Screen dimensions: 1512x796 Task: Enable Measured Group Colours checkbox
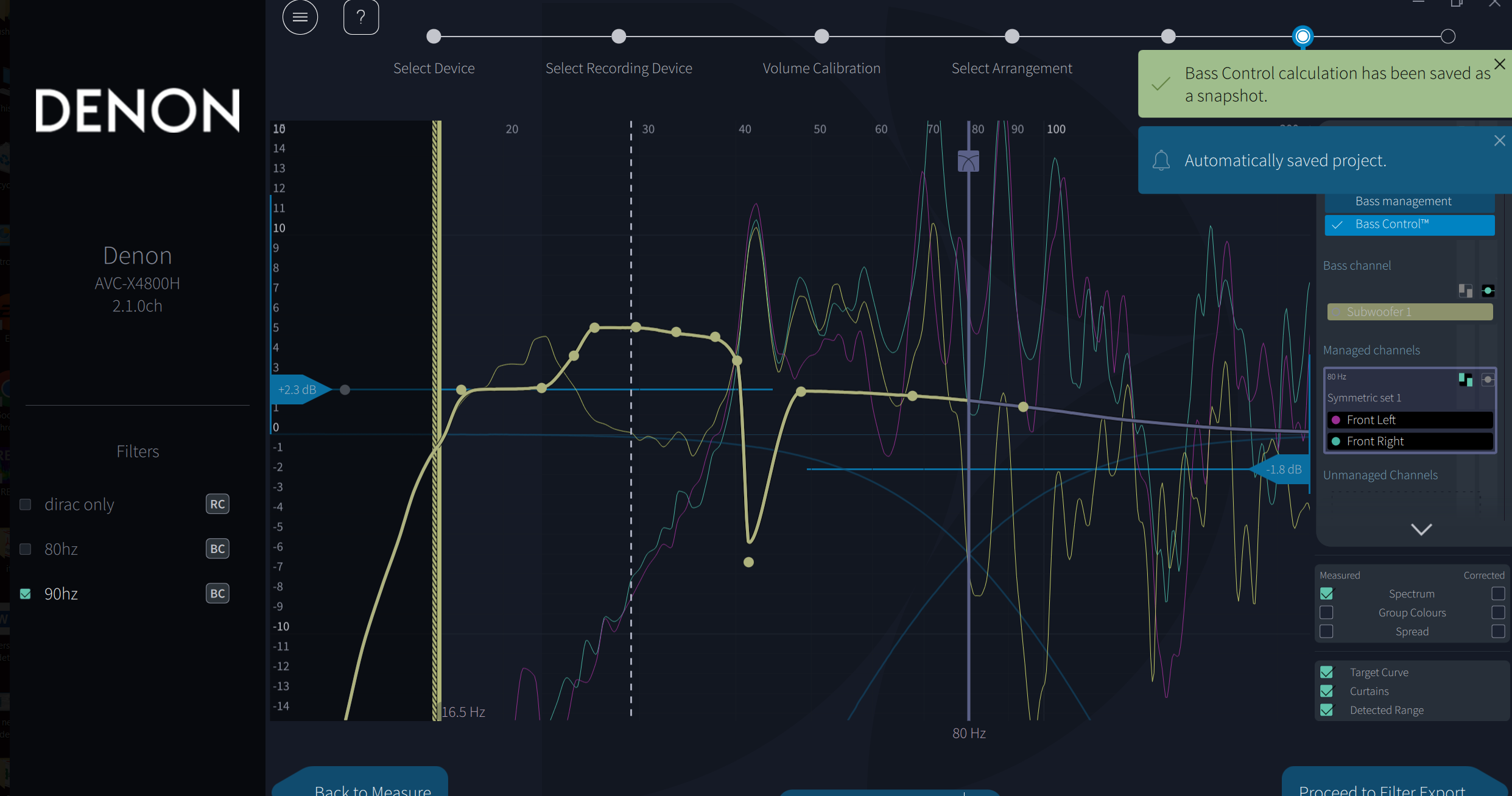coord(1326,613)
